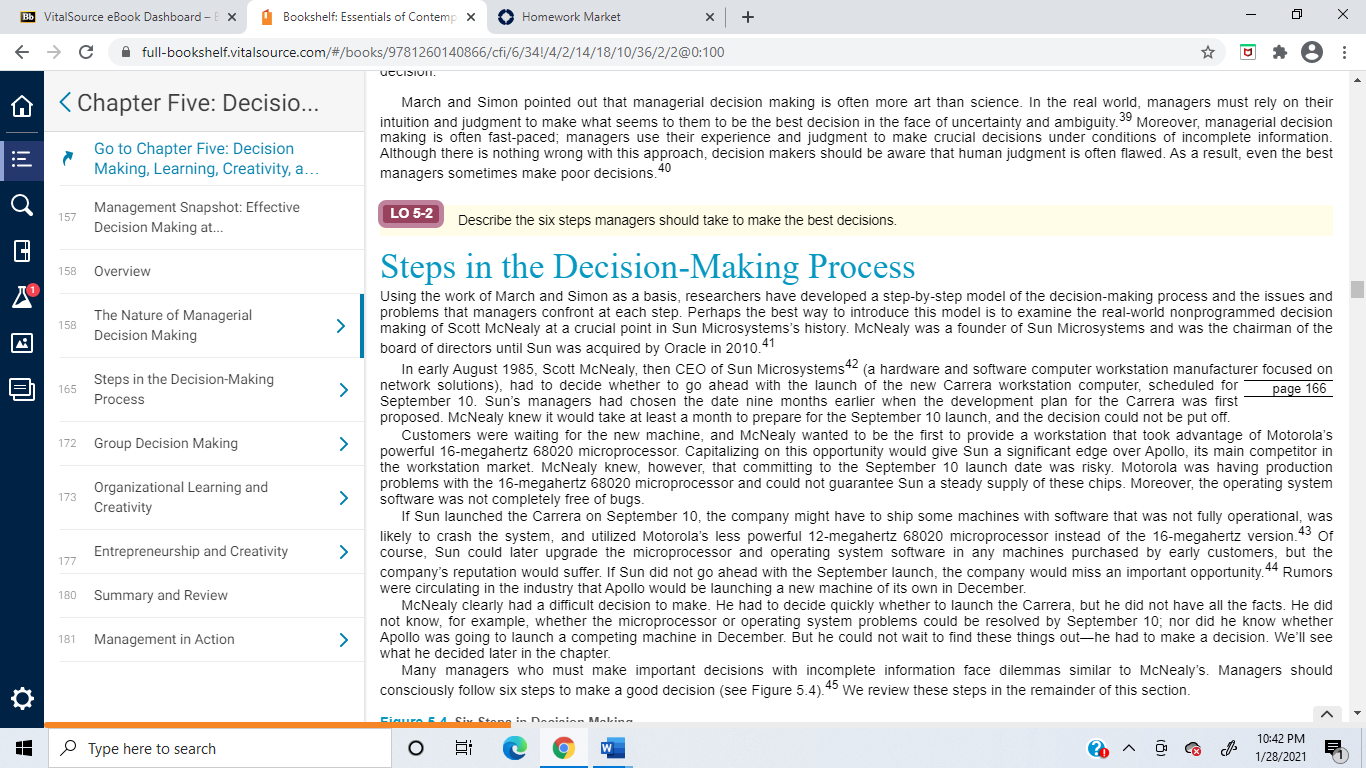The height and width of the screenshot is (768, 1366).
Task: Open the flashcards icon in the sidebar
Action: pos(22,251)
